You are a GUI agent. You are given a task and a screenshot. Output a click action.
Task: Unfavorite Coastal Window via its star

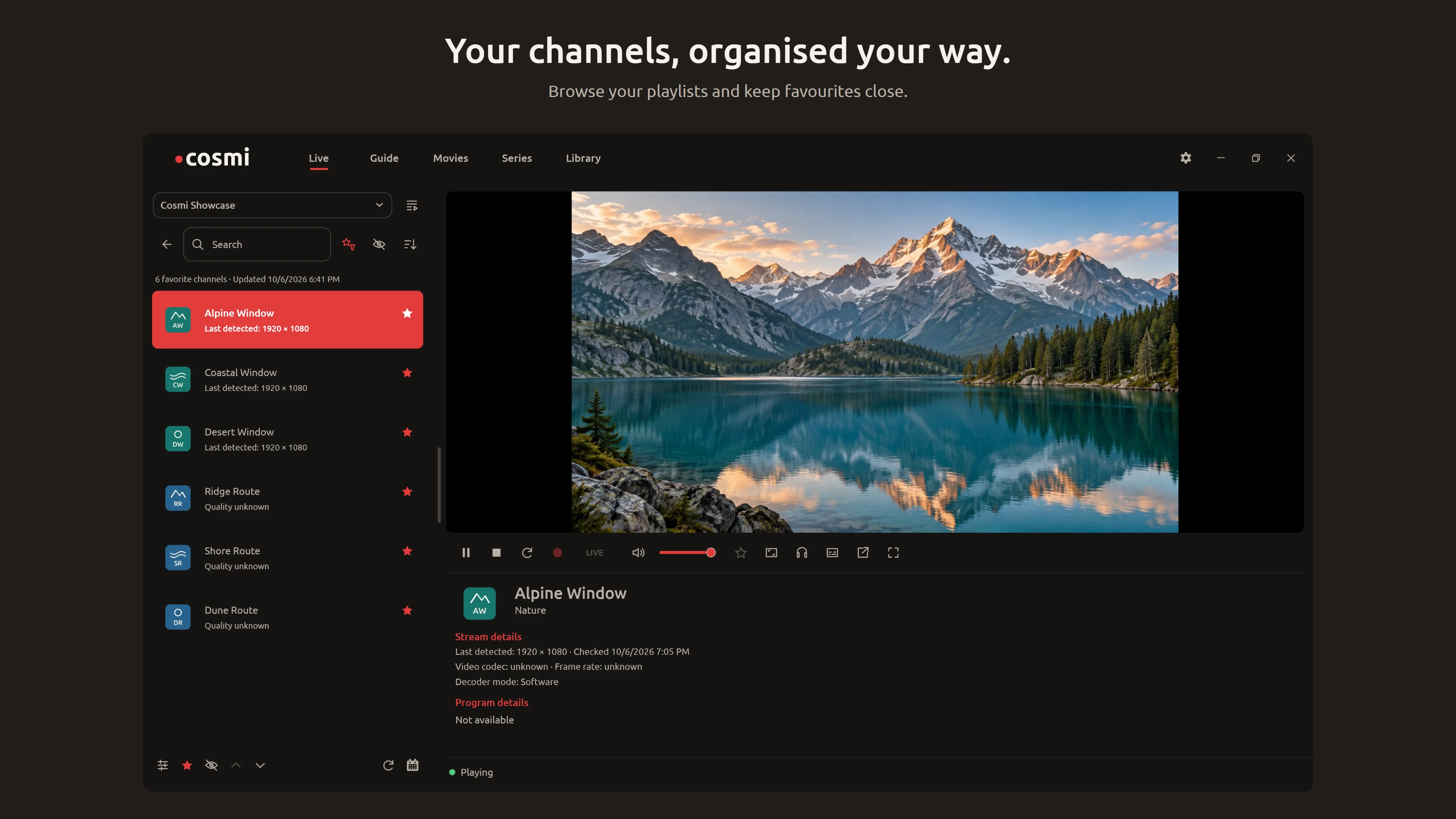pos(407,372)
